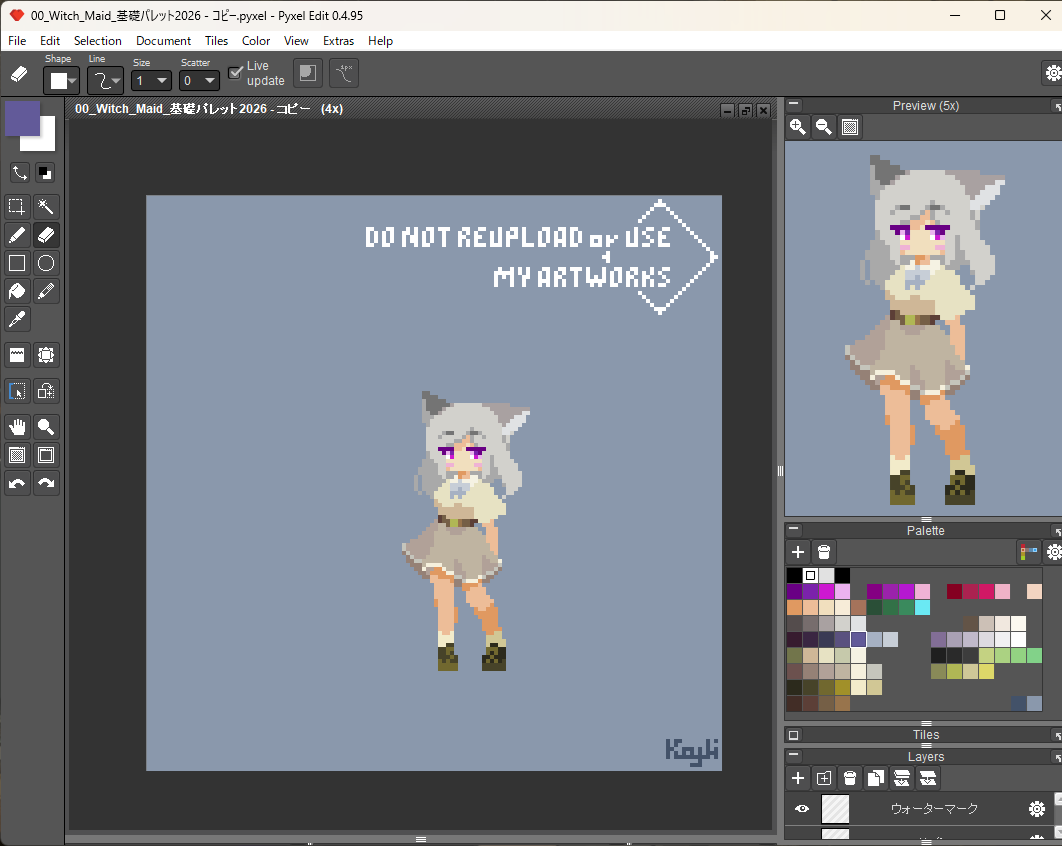The image size is (1062, 846).
Task: Toggle the eraser erase-to-secondary option button
Action: tap(307, 72)
